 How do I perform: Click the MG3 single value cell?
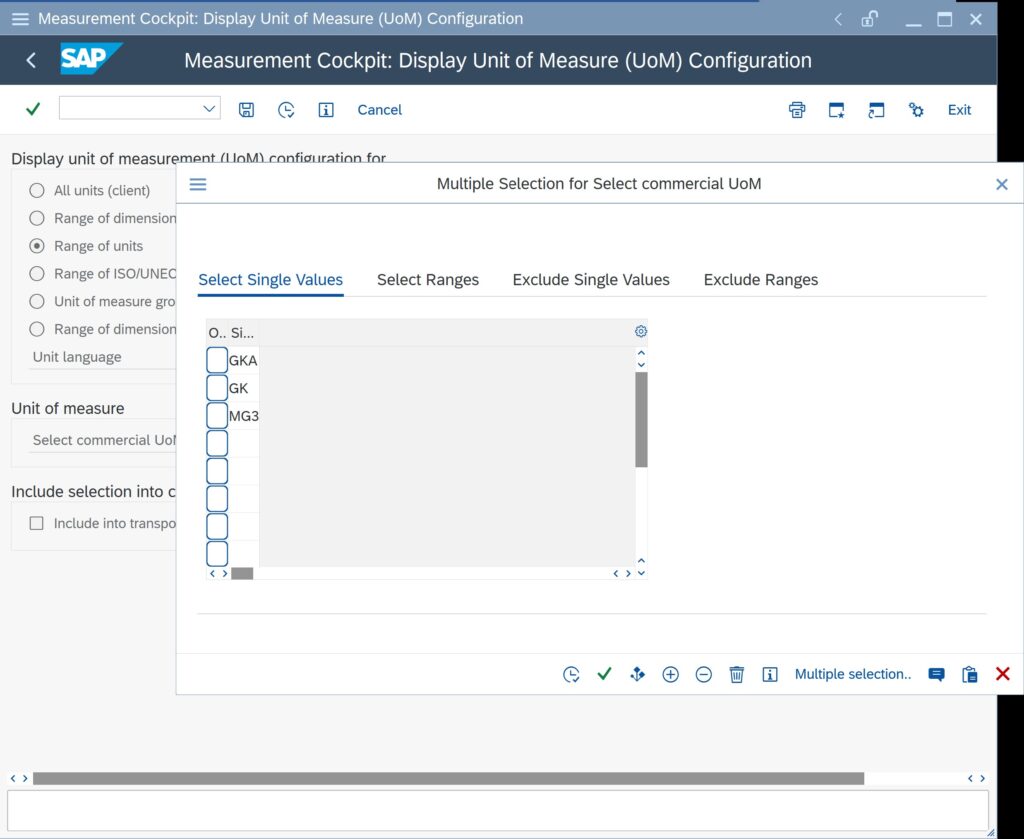244,416
